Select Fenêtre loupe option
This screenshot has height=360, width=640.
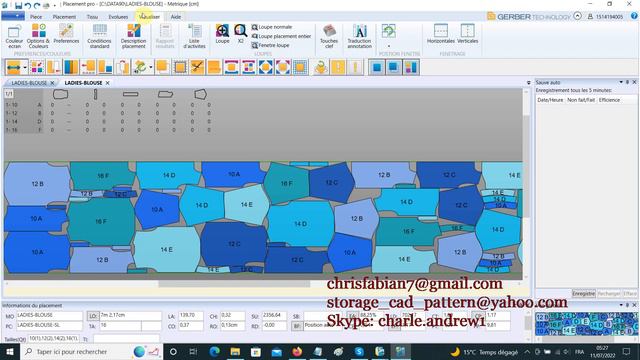coord(270,45)
